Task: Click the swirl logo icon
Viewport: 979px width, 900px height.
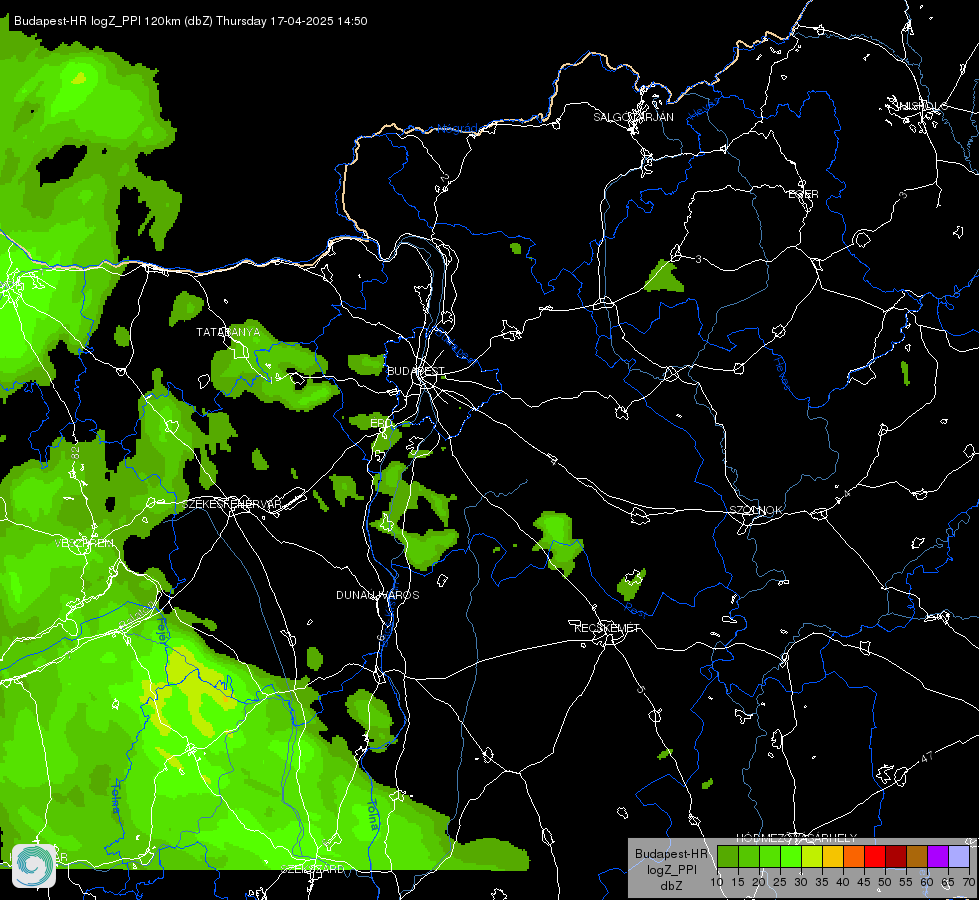Action: click(34, 865)
